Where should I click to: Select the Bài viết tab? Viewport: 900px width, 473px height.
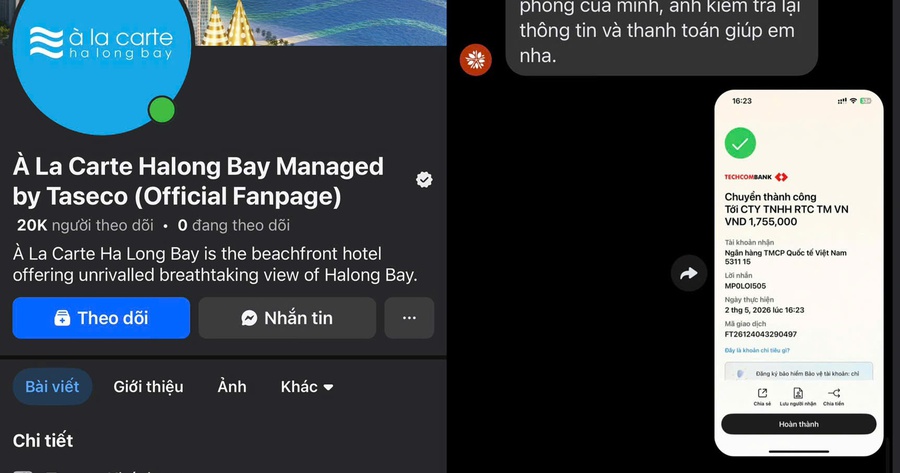coord(52,387)
